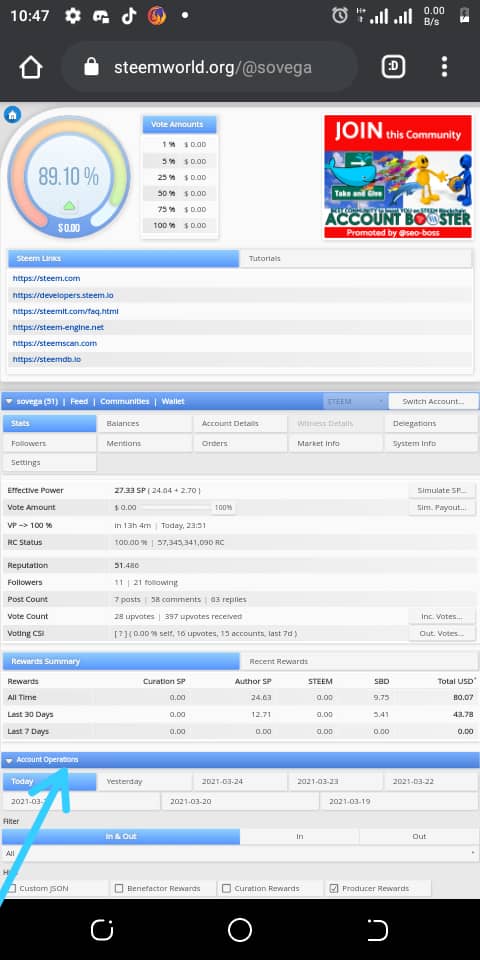Open the browser three-dot menu
This screenshot has width=480, height=960.
pos(444,67)
